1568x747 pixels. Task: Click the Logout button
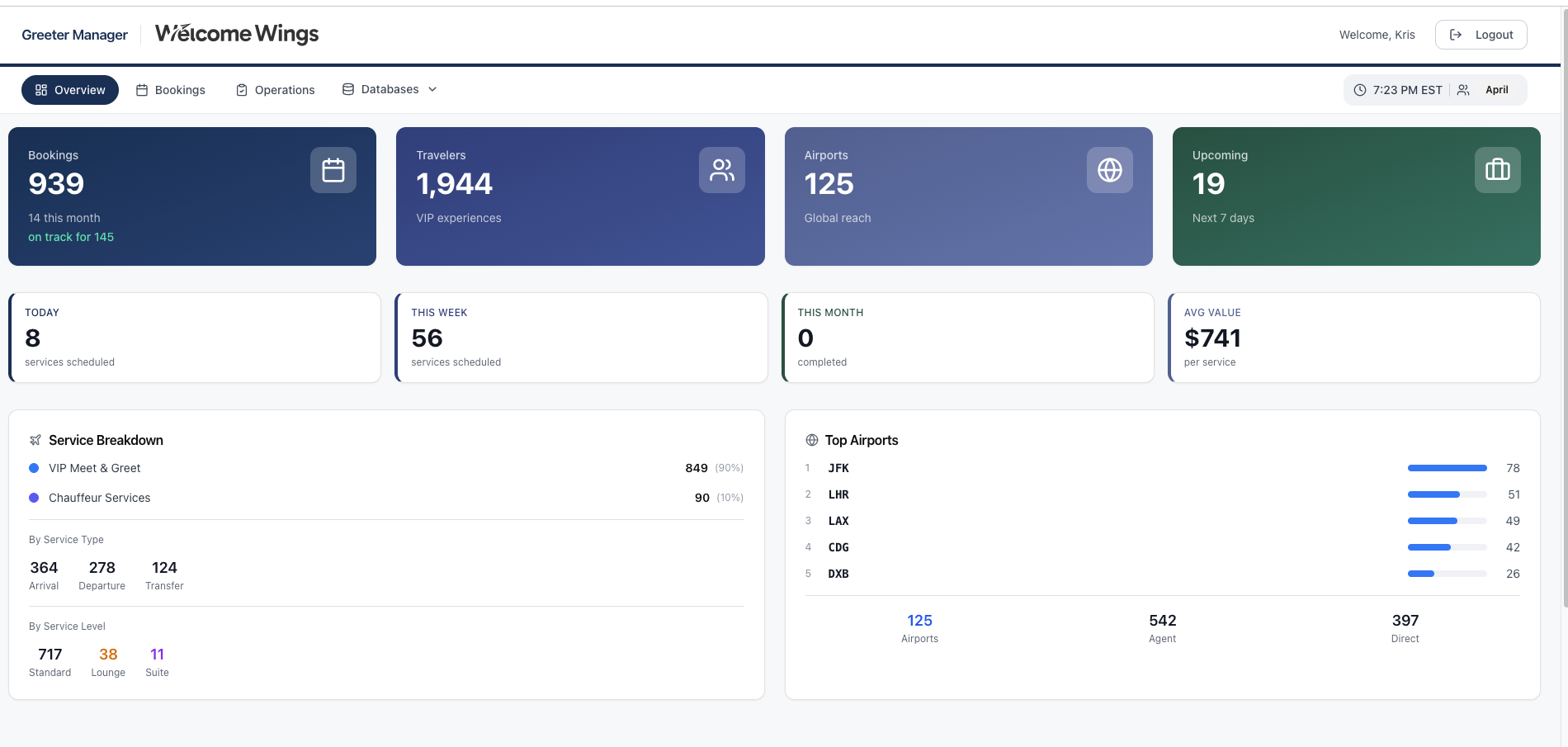click(x=1481, y=34)
